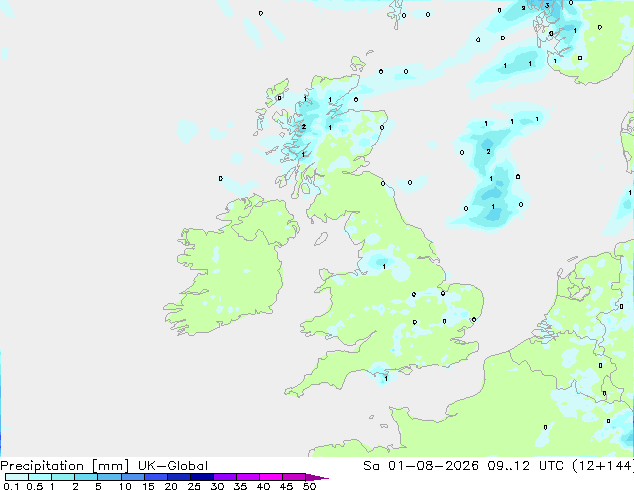
Task: Click the '3' value at top right
Action: tap(547, 5)
